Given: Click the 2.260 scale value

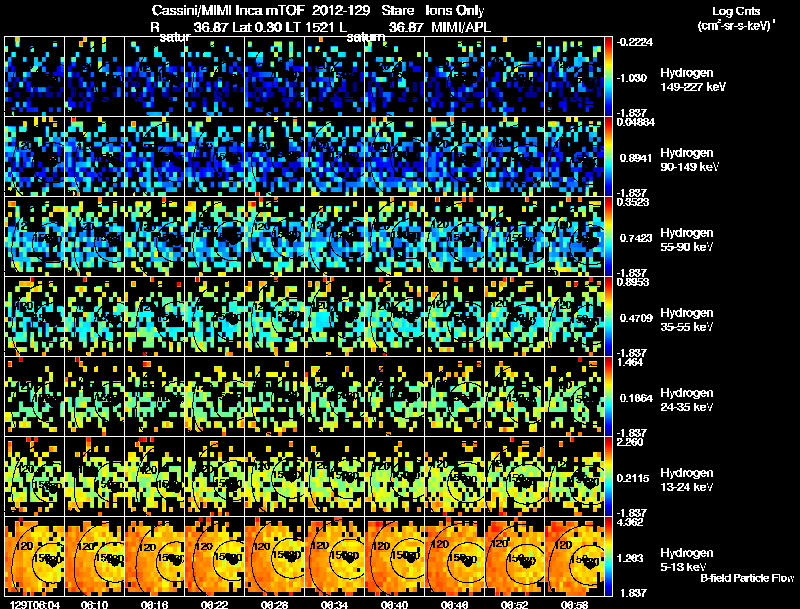Looking at the screenshot, I should click(x=630, y=442).
